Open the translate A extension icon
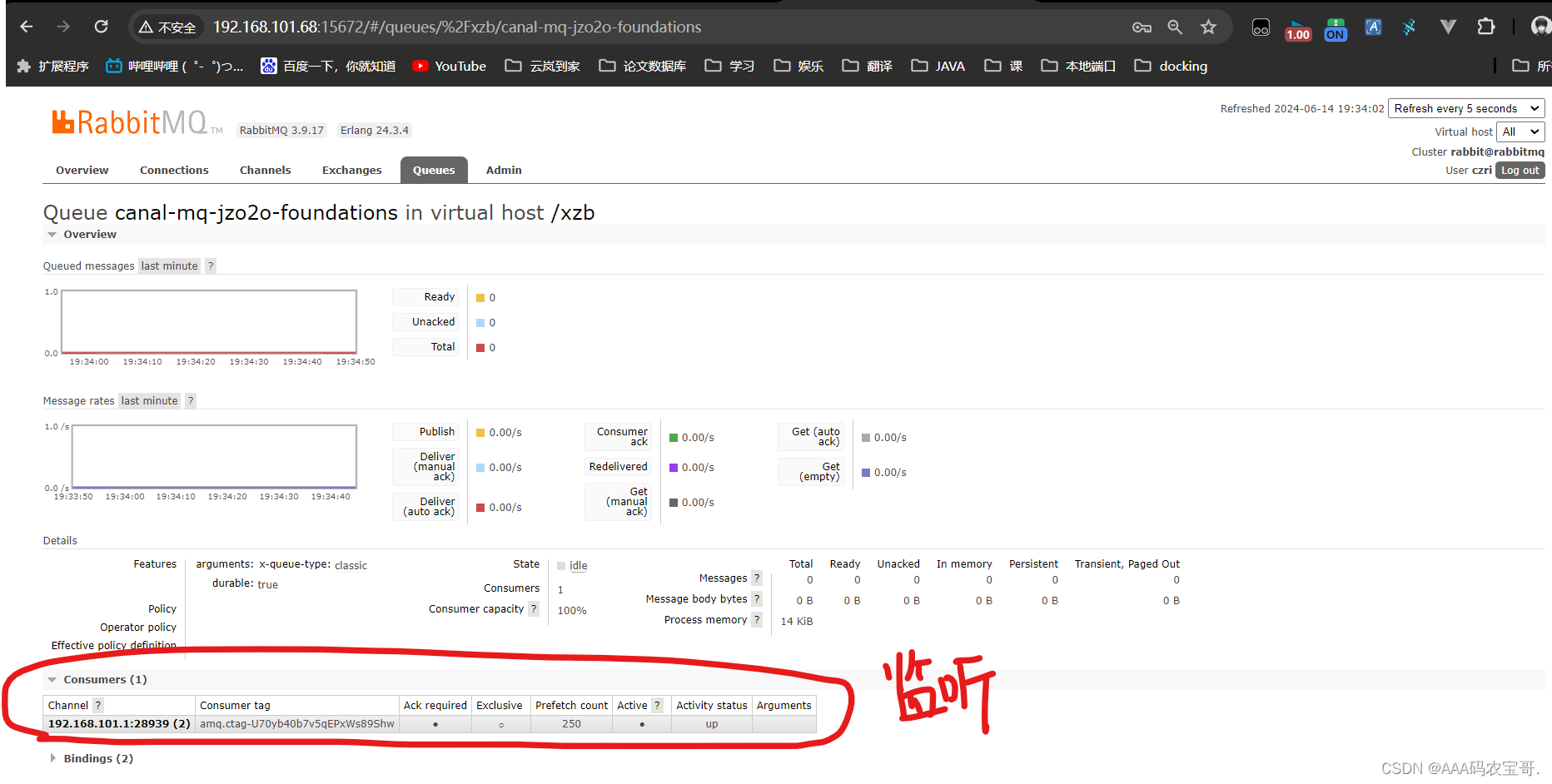Image resolution: width=1552 pixels, height=784 pixels. 1373,27
